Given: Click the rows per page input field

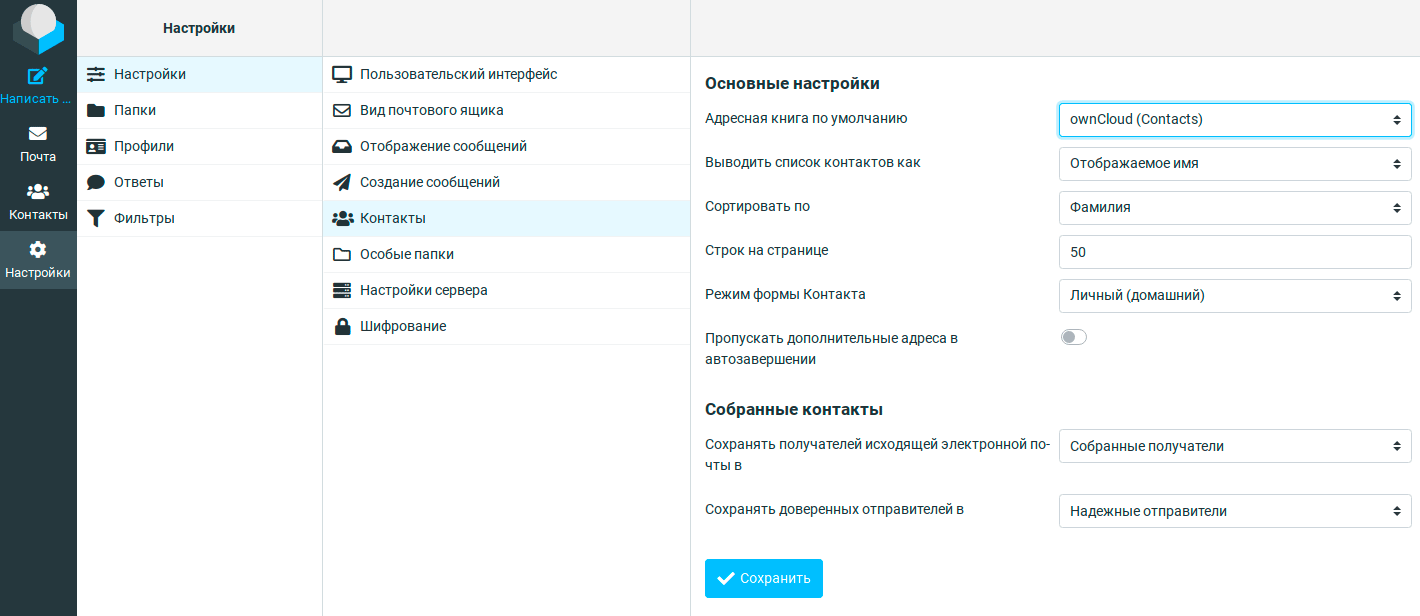Looking at the screenshot, I should tap(1234, 252).
